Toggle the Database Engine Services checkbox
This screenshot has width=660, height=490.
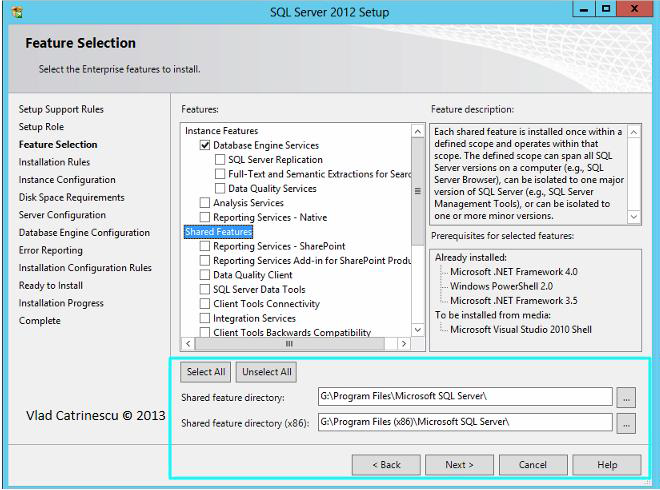tap(205, 145)
